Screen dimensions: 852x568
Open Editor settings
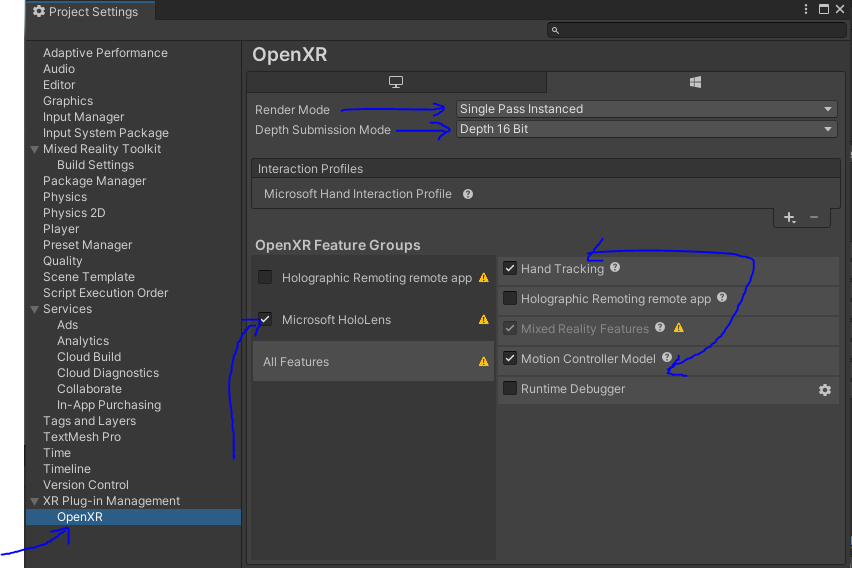[59, 85]
